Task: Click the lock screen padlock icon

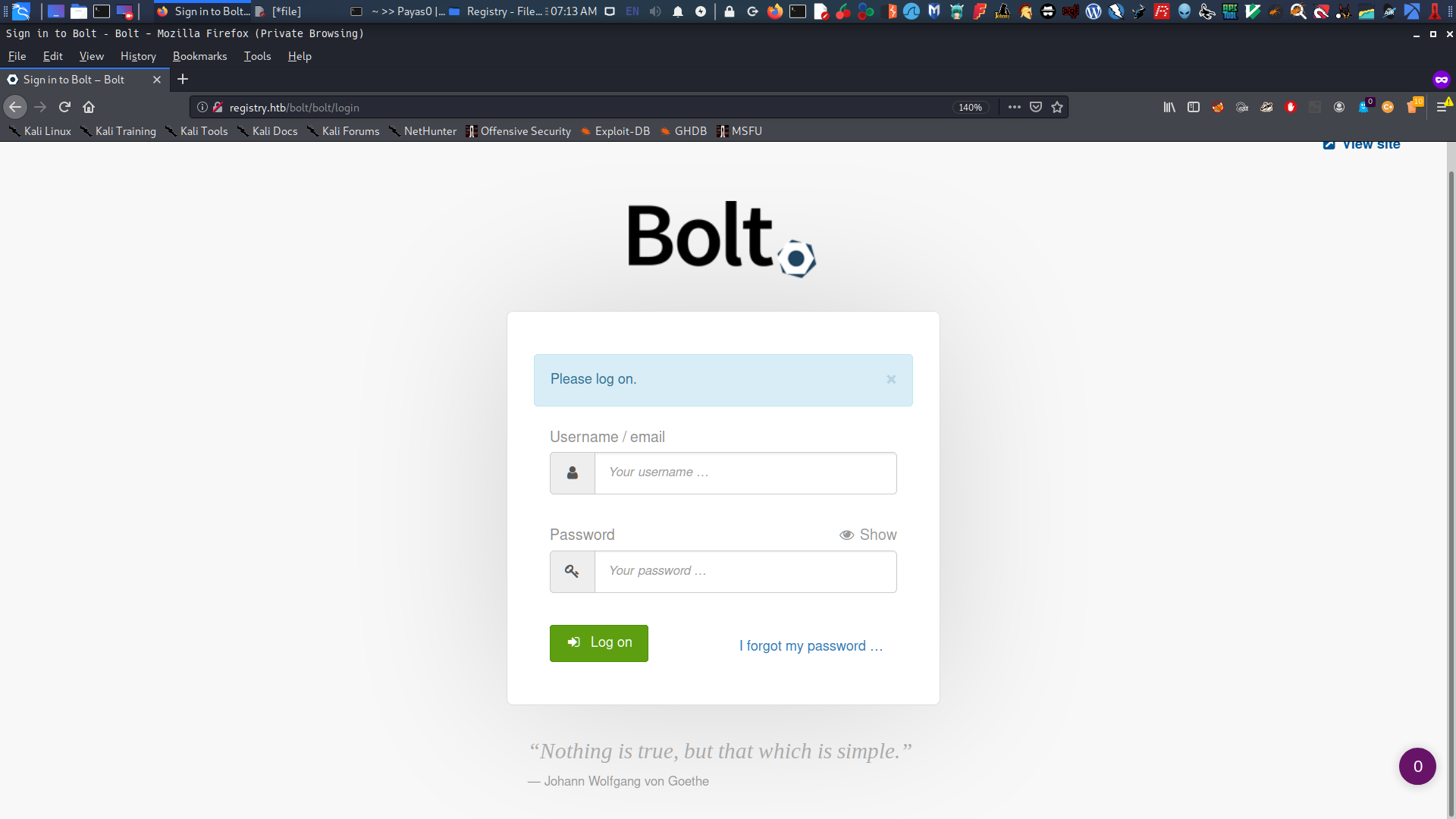Action: click(730, 11)
